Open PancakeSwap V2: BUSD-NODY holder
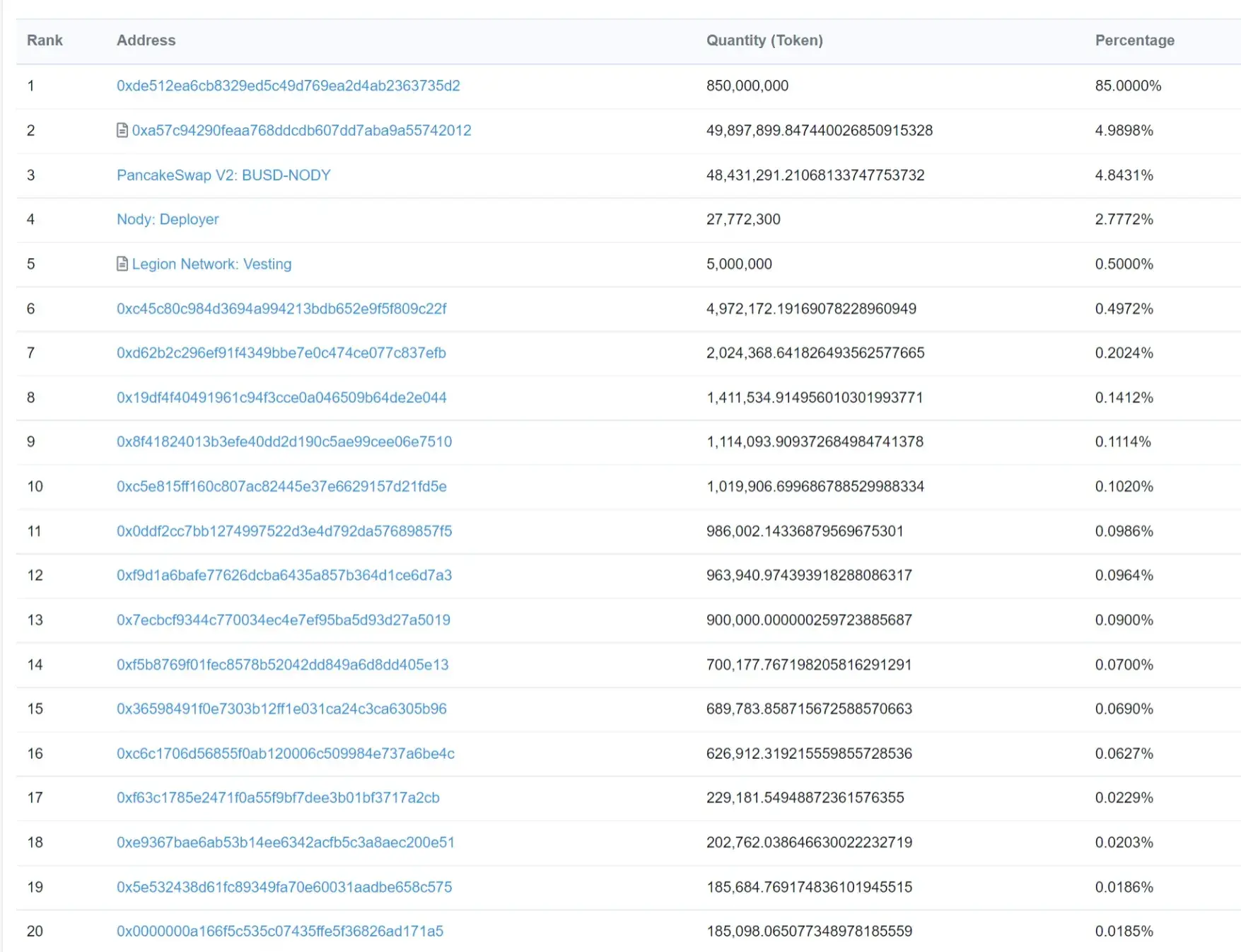 pos(223,175)
